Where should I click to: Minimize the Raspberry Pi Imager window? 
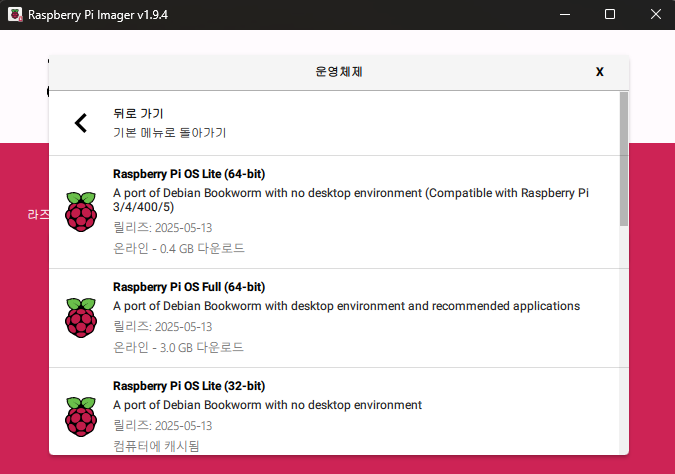tap(565, 15)
